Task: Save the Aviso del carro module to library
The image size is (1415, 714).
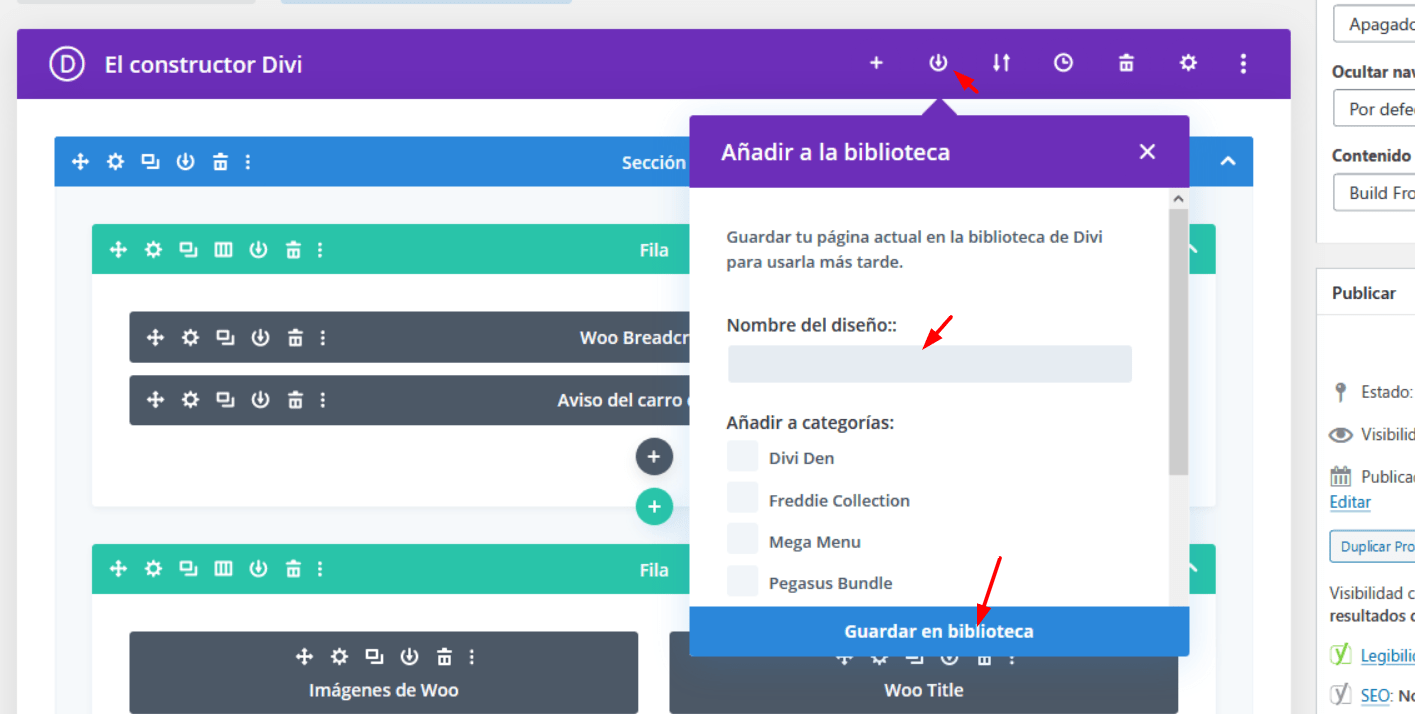Action: (260, 400)
